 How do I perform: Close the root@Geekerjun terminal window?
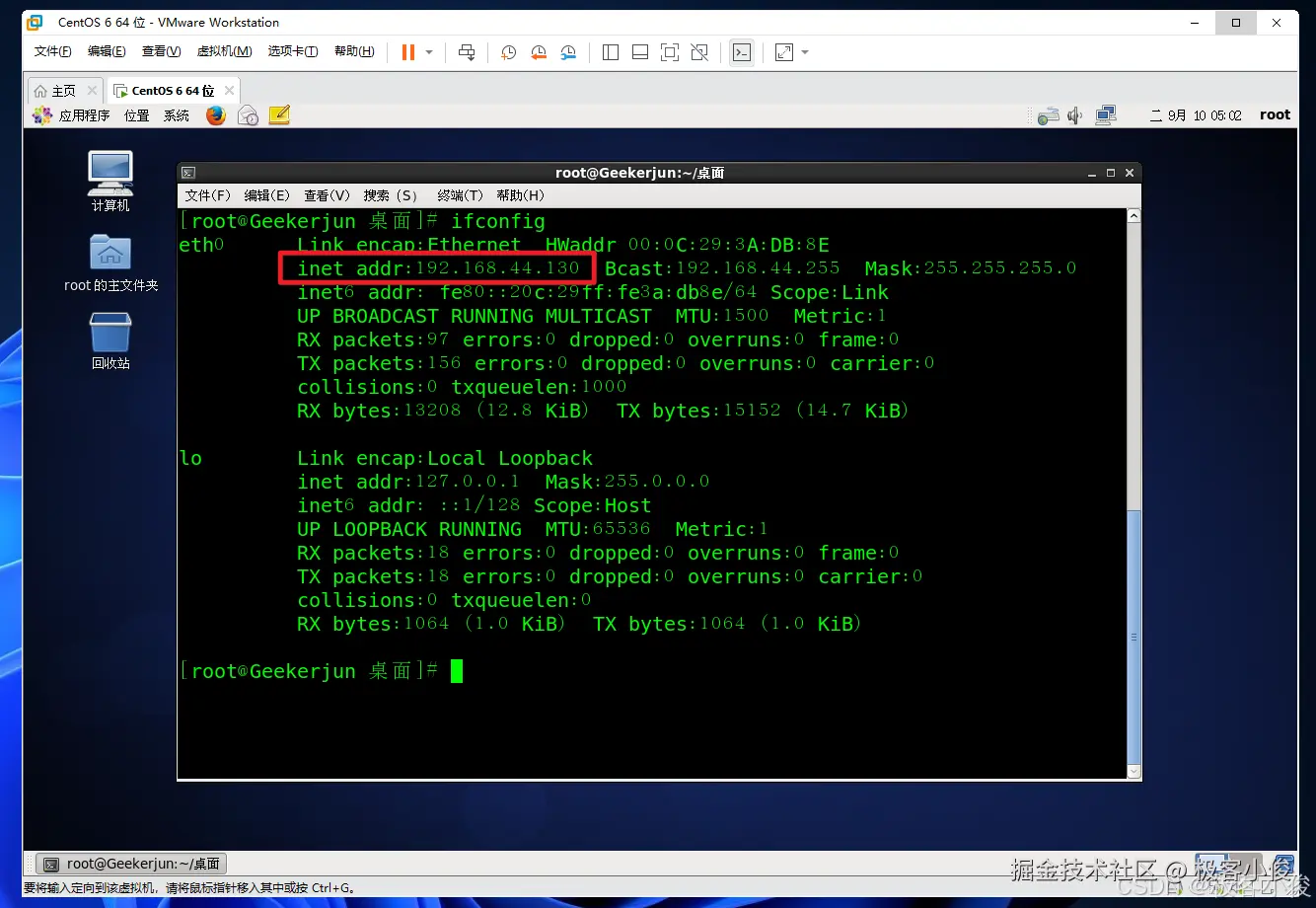[1130, 173]
